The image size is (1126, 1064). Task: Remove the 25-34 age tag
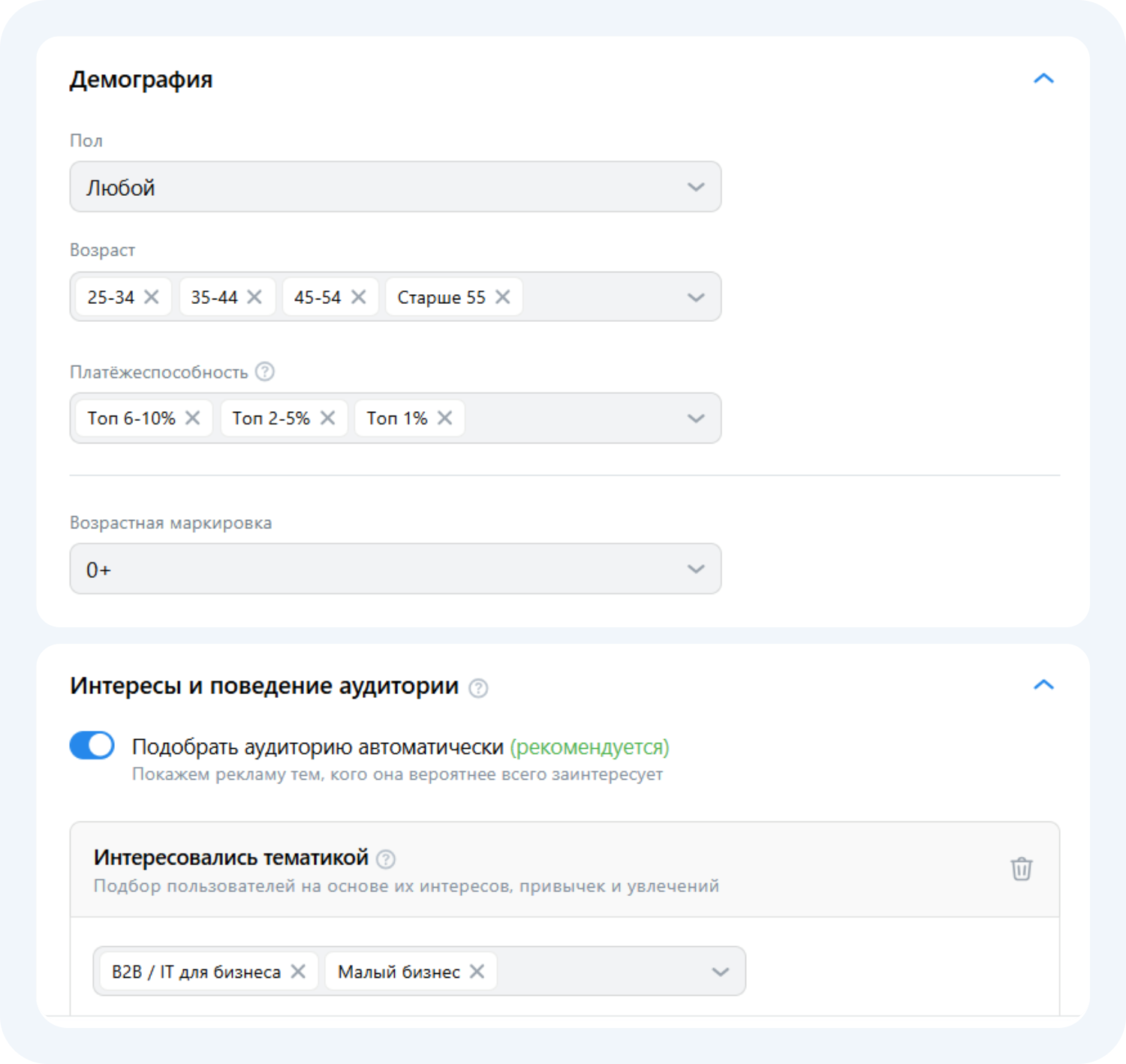point(152,297)
